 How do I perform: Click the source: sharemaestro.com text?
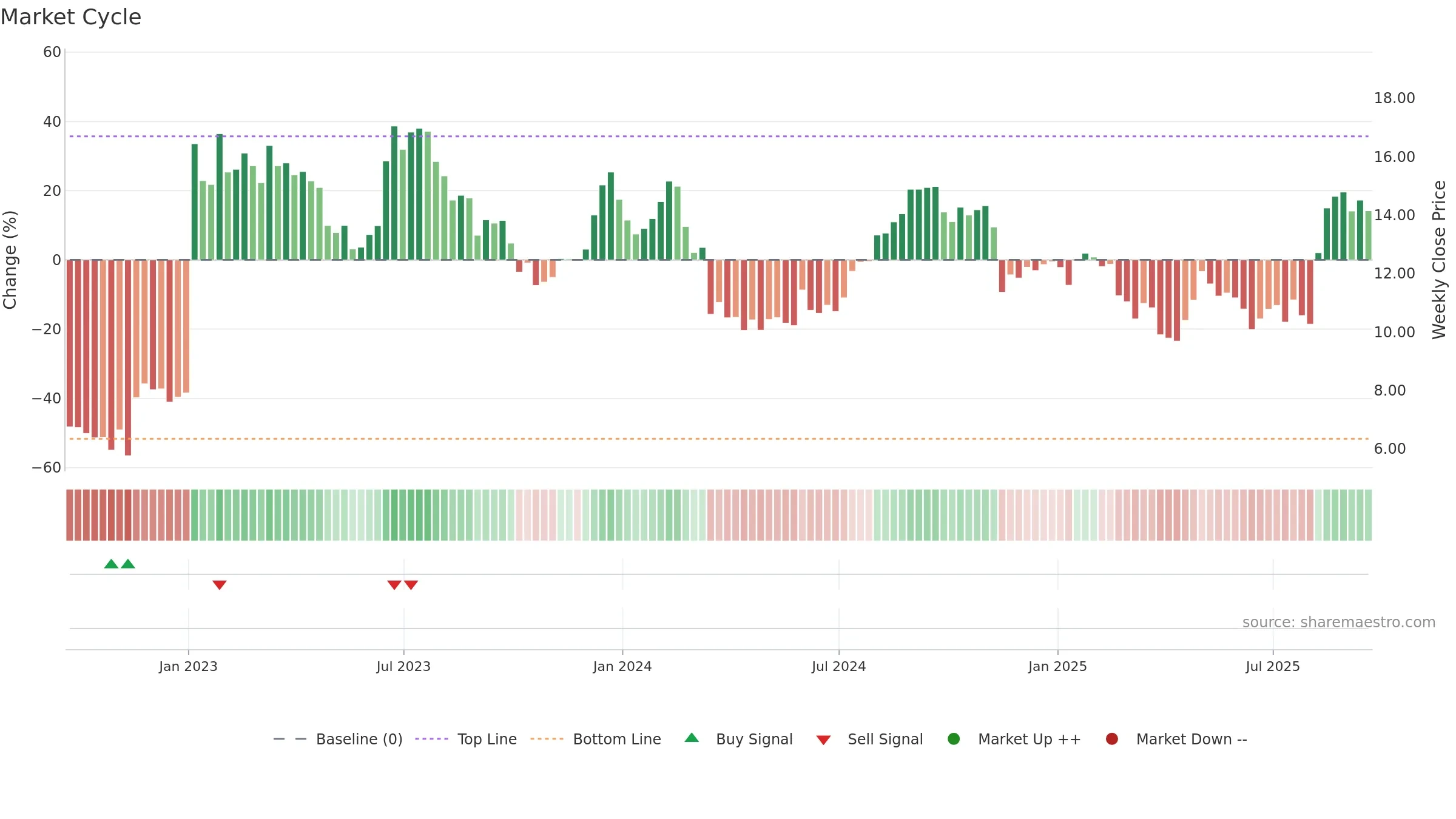click(1339, 622)
